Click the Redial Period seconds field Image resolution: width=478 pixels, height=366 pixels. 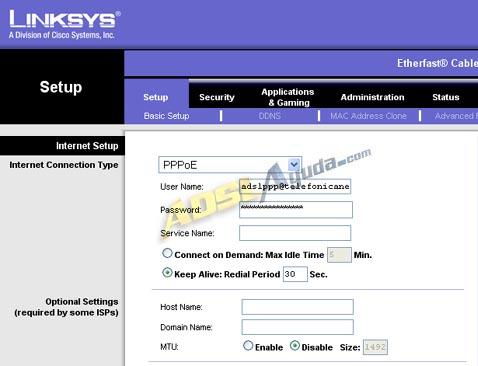(295, 274)
